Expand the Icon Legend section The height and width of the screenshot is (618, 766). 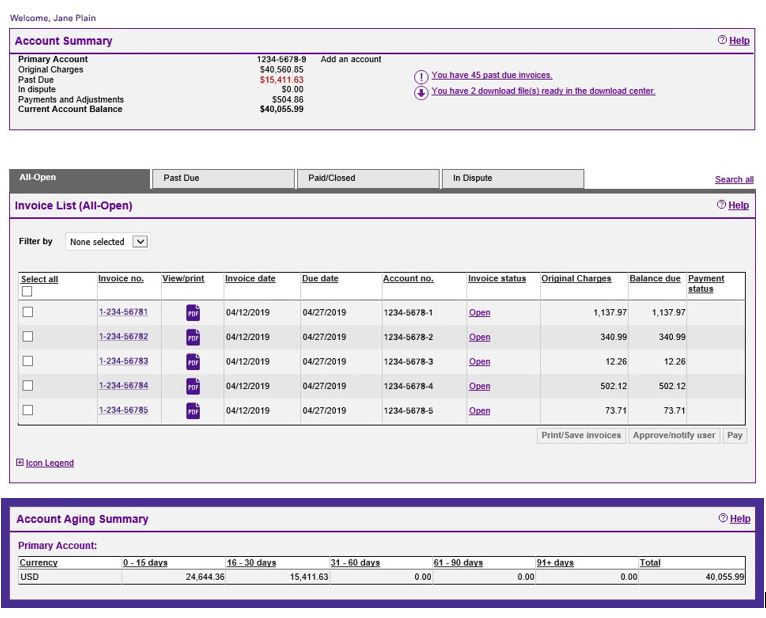[20, 463]
